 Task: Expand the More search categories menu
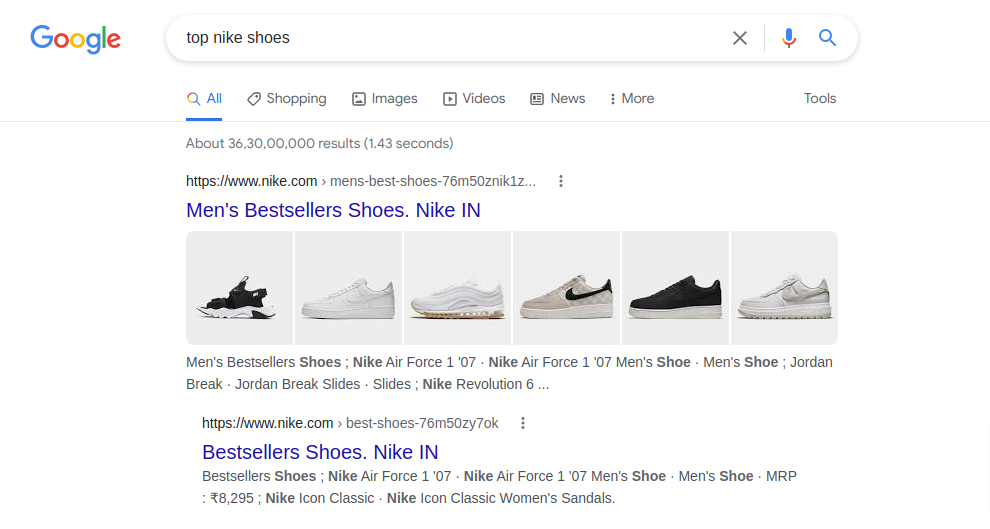click(631, 98)
